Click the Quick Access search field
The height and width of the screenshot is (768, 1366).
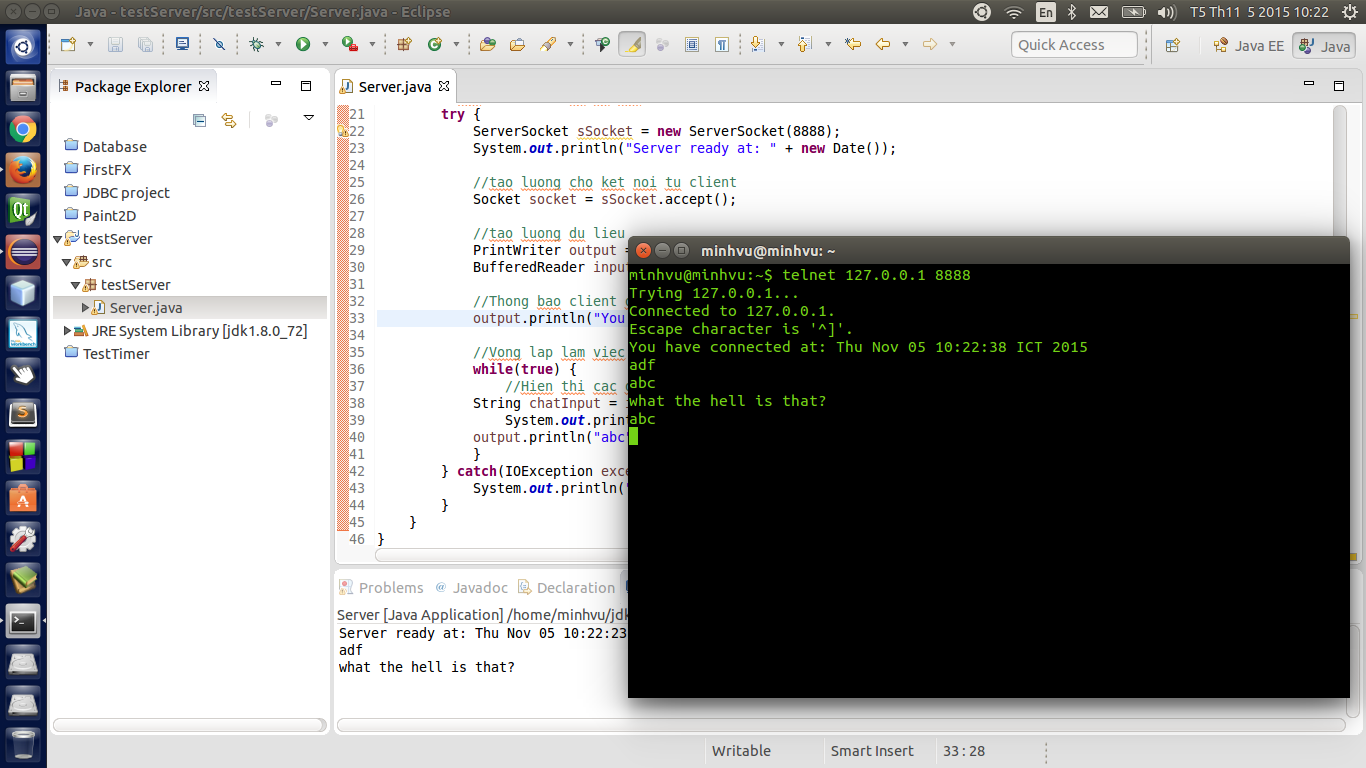(x=1075, y=45)
